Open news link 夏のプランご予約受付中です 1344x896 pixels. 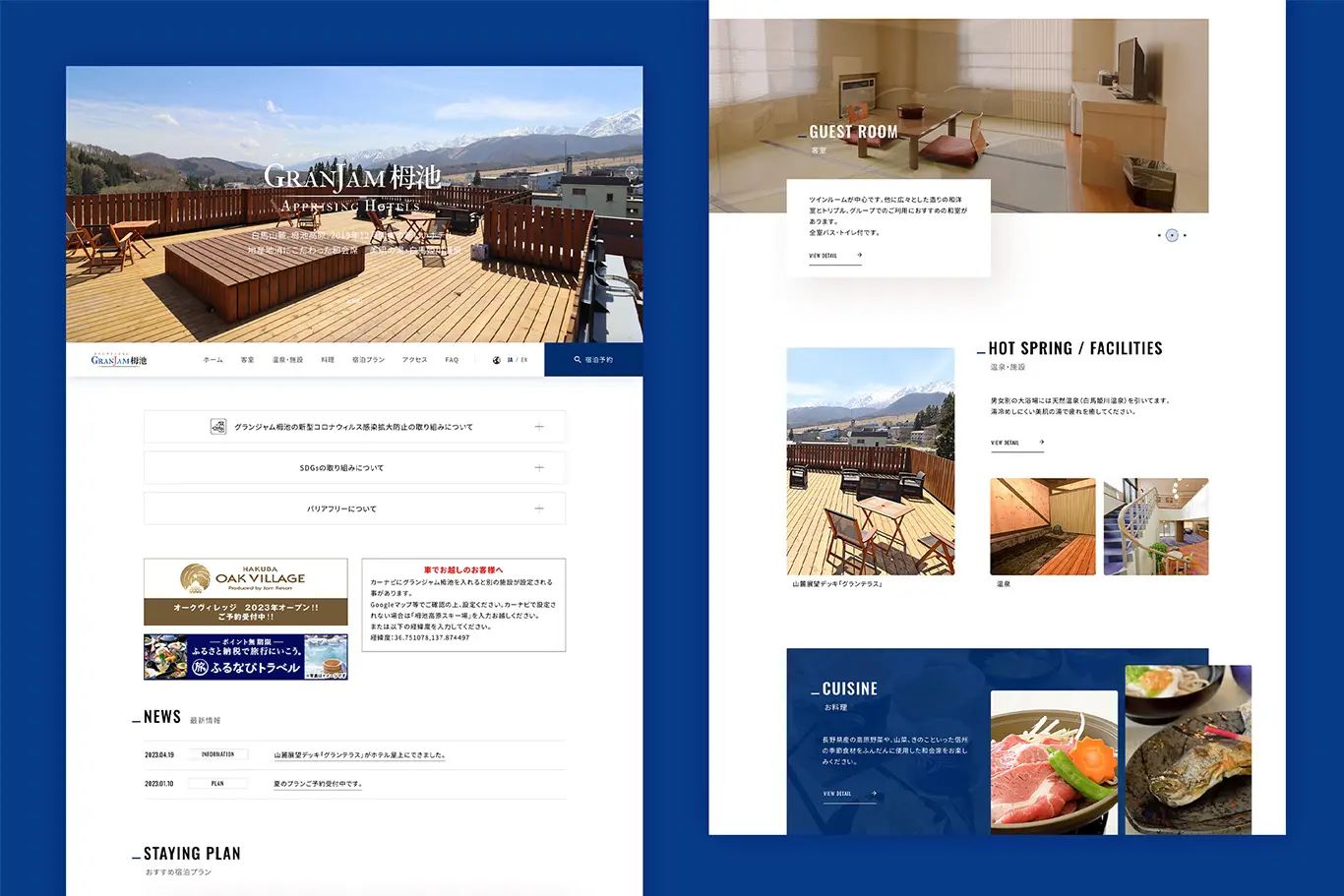tap(318, 784)
